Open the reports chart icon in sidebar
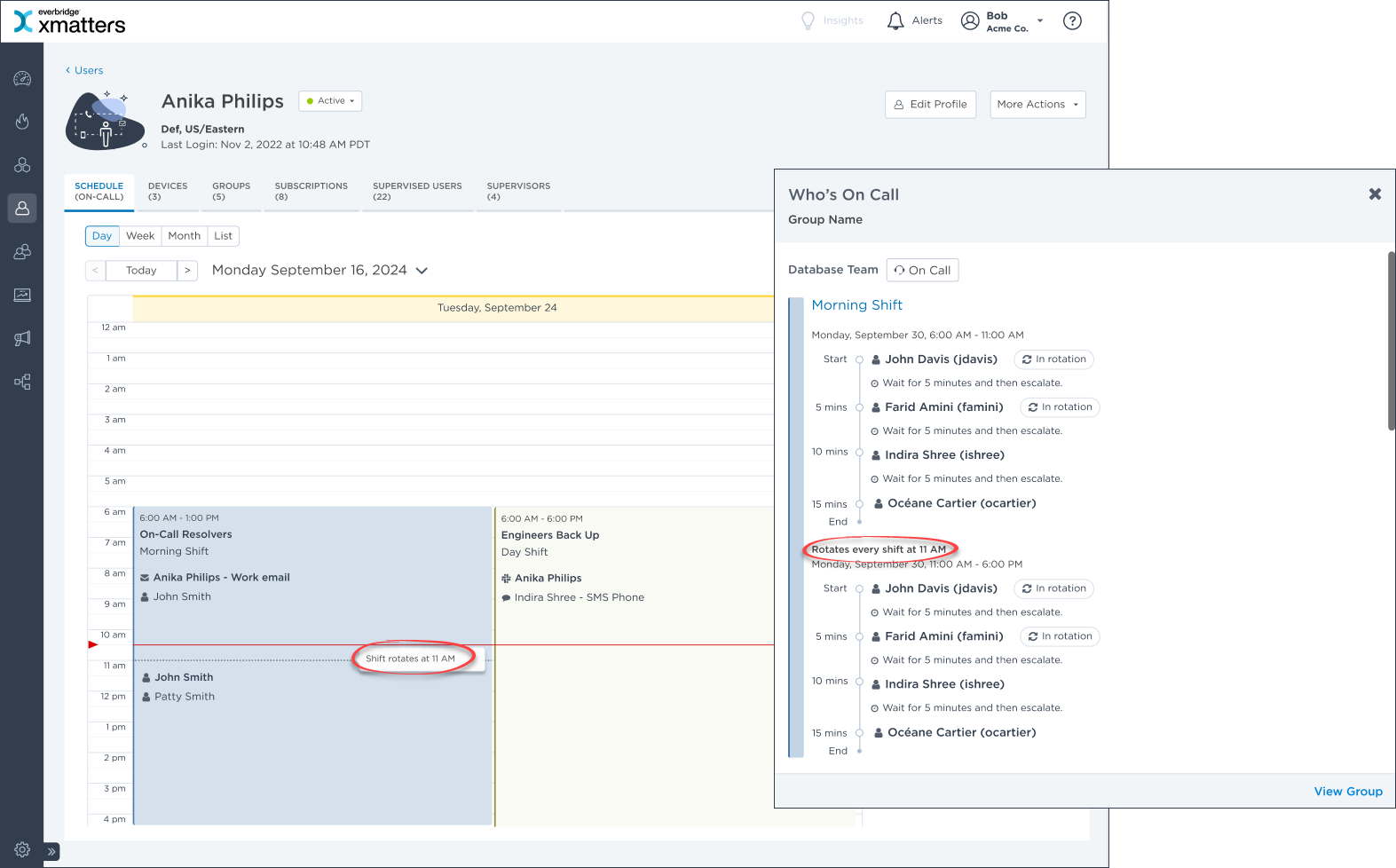The height and width of the screenshot is (868, 1396). click(x=22, y=295)
